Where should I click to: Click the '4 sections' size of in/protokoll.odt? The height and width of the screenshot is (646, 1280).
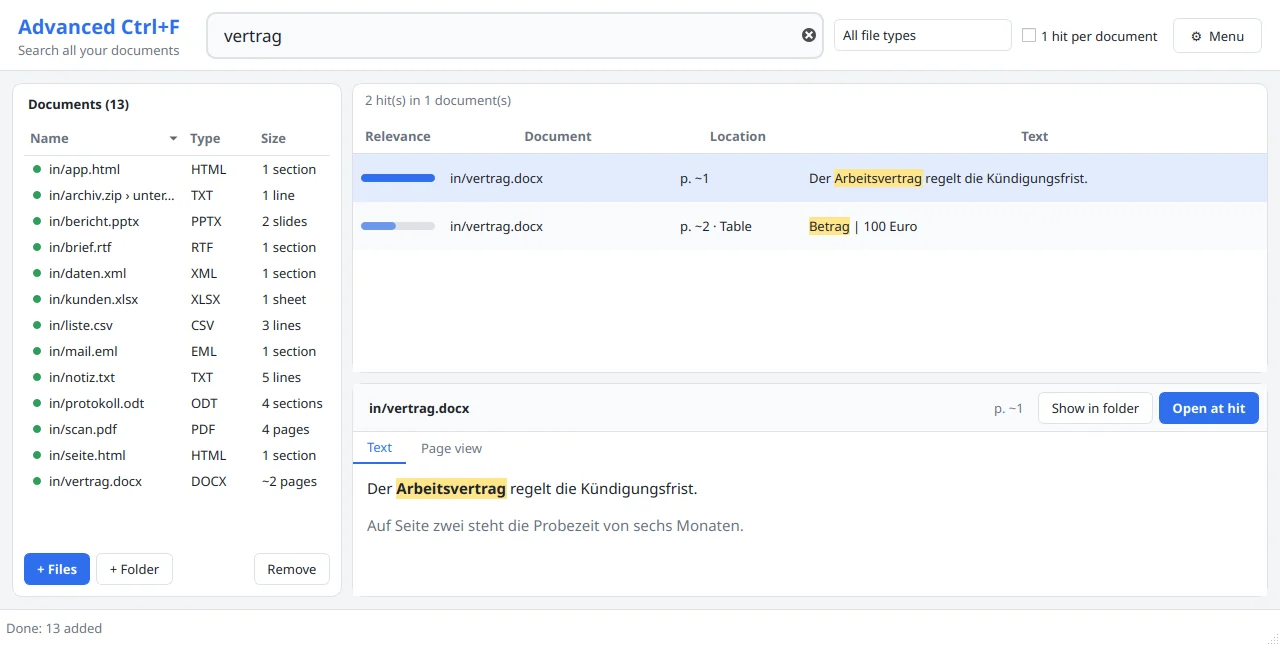[292, 404]
